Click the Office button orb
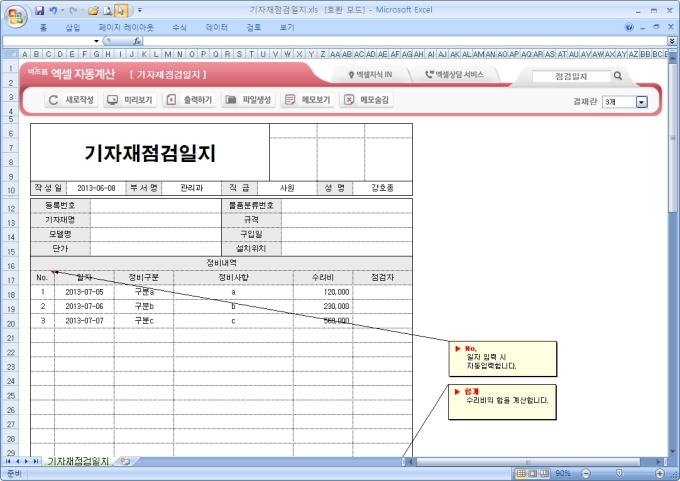The image size is (680, 481). [x=14, y=13]
